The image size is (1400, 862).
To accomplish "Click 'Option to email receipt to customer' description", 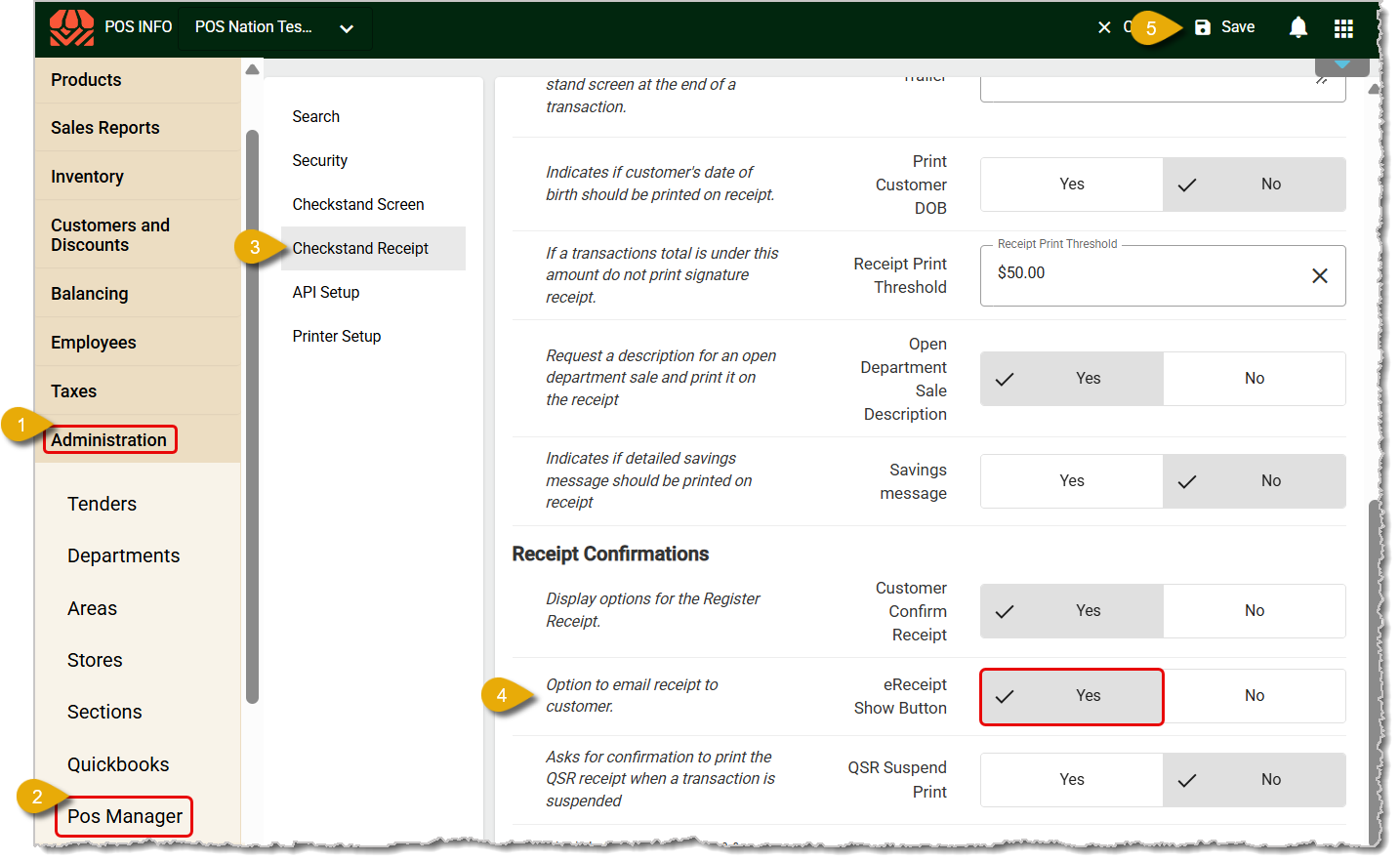I will pos(632,696).
